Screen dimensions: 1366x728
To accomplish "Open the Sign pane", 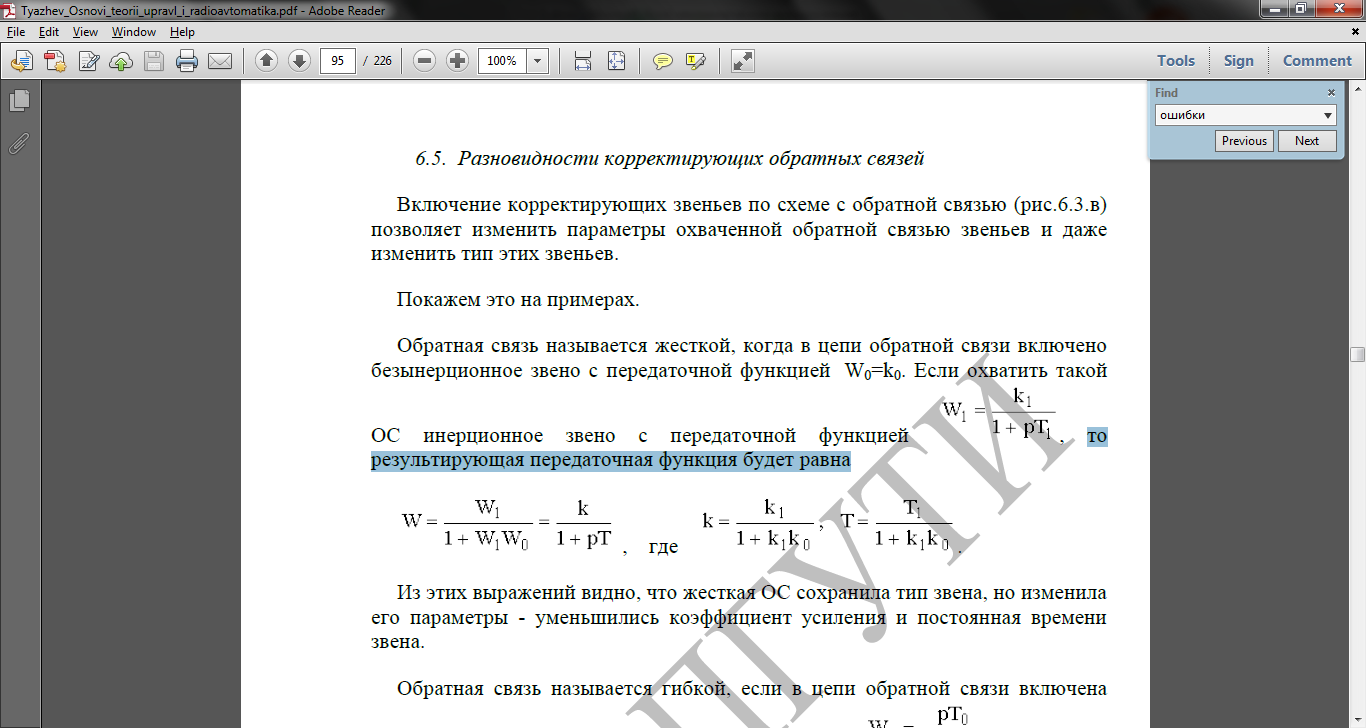I will point(1239,61).
